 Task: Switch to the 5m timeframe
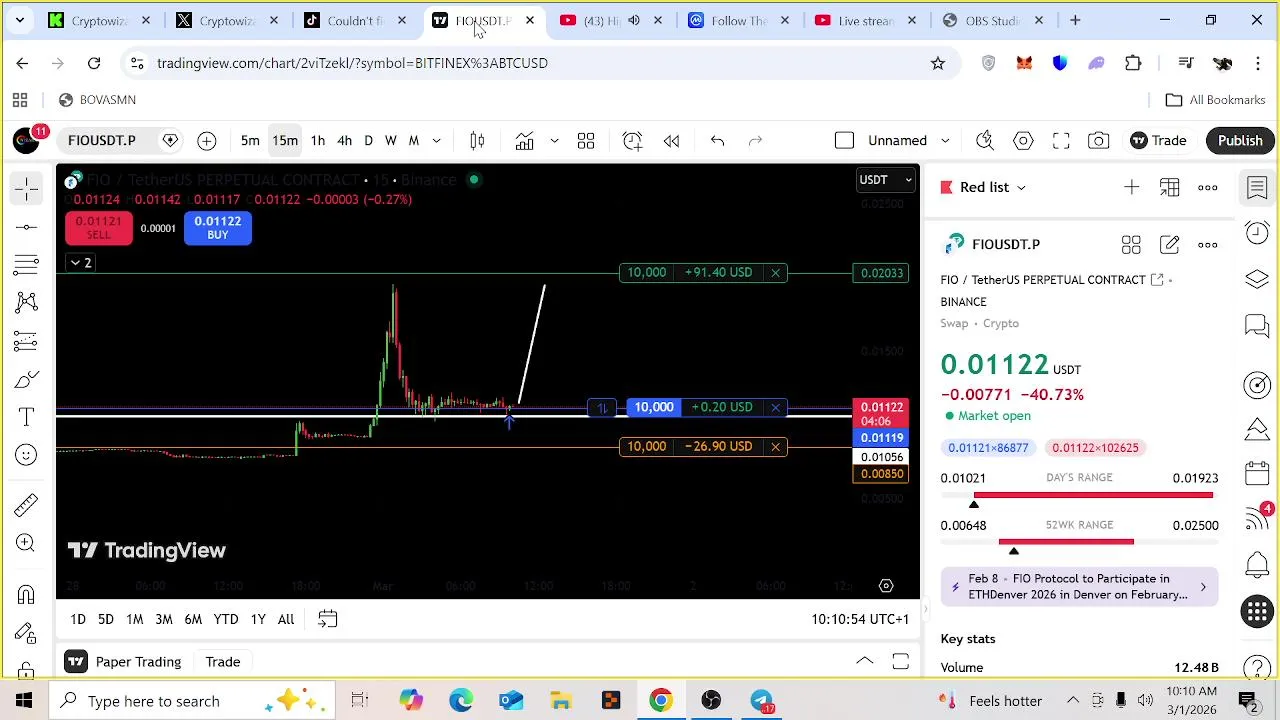250,141
